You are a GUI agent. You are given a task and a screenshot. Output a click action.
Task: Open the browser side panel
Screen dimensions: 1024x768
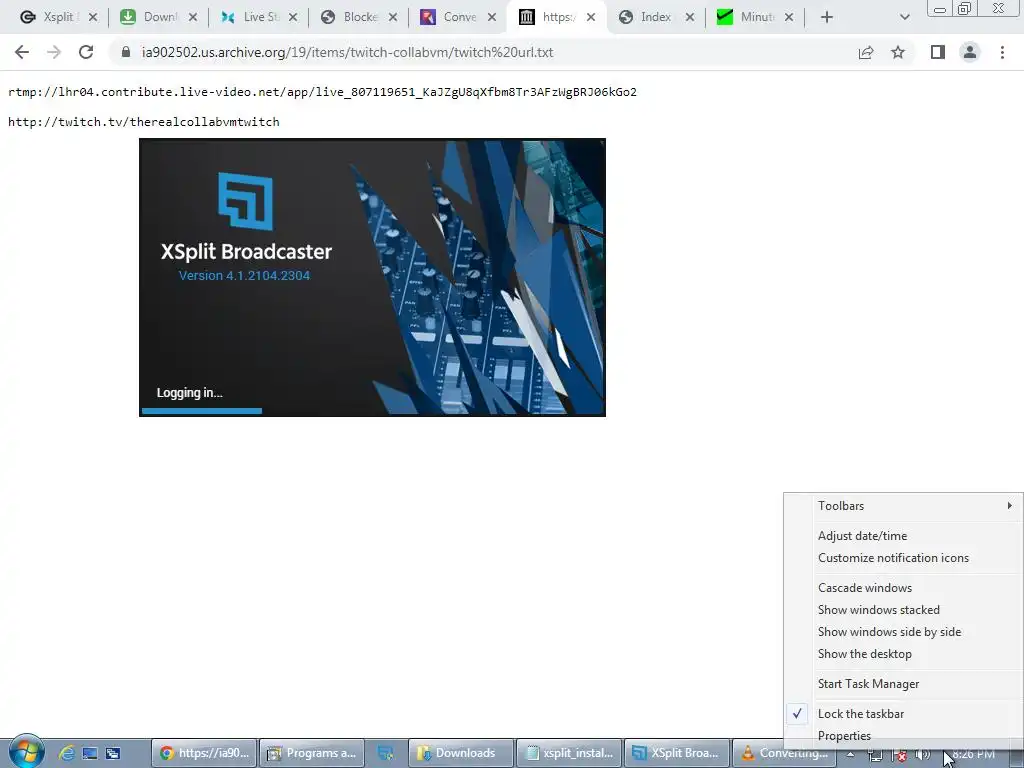(x=938, y=52)
